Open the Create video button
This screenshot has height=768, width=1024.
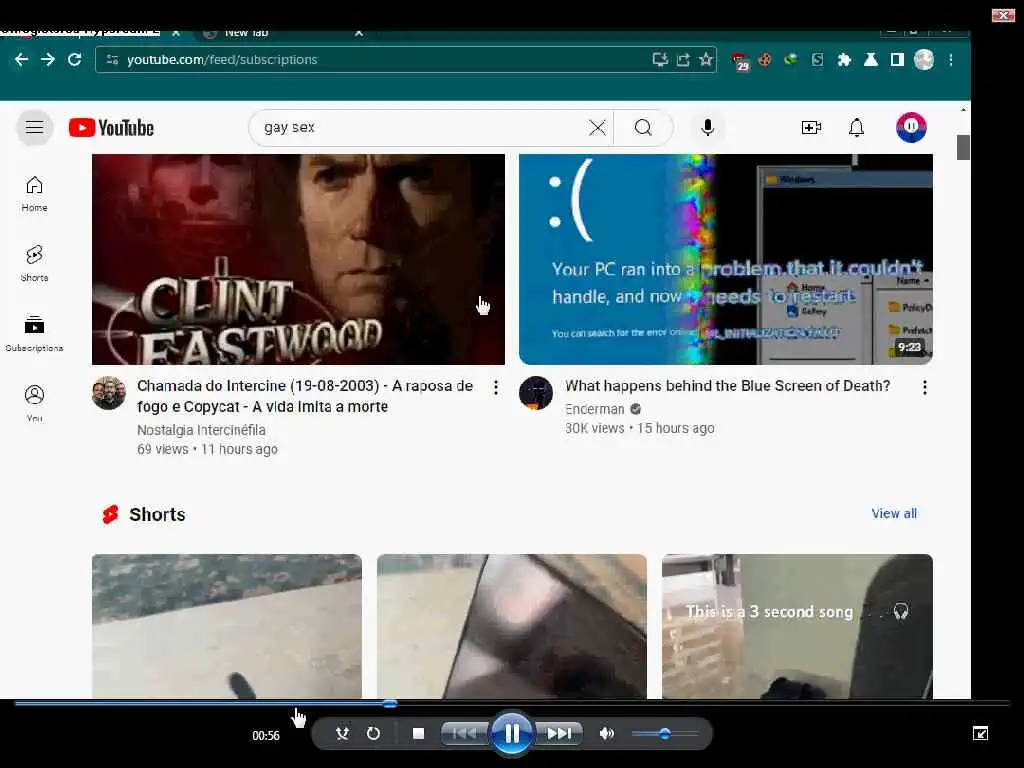point(810,127)
